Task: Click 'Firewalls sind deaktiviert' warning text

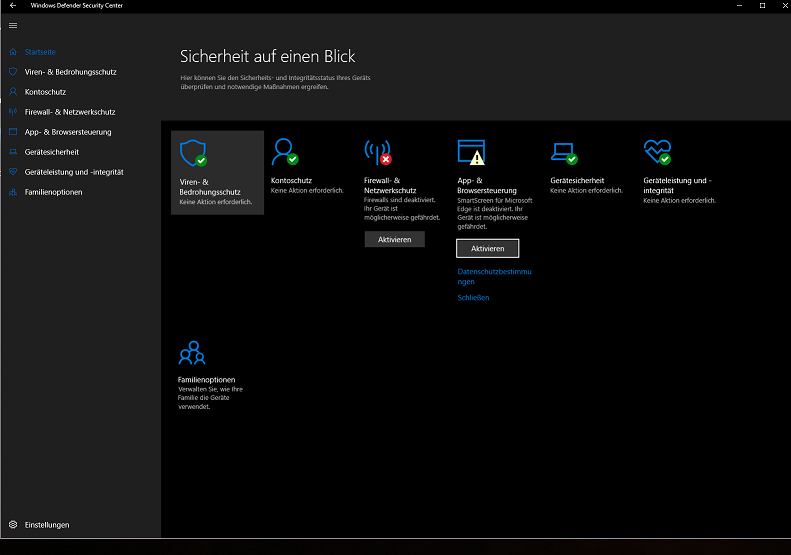Action: coord(402,209)
